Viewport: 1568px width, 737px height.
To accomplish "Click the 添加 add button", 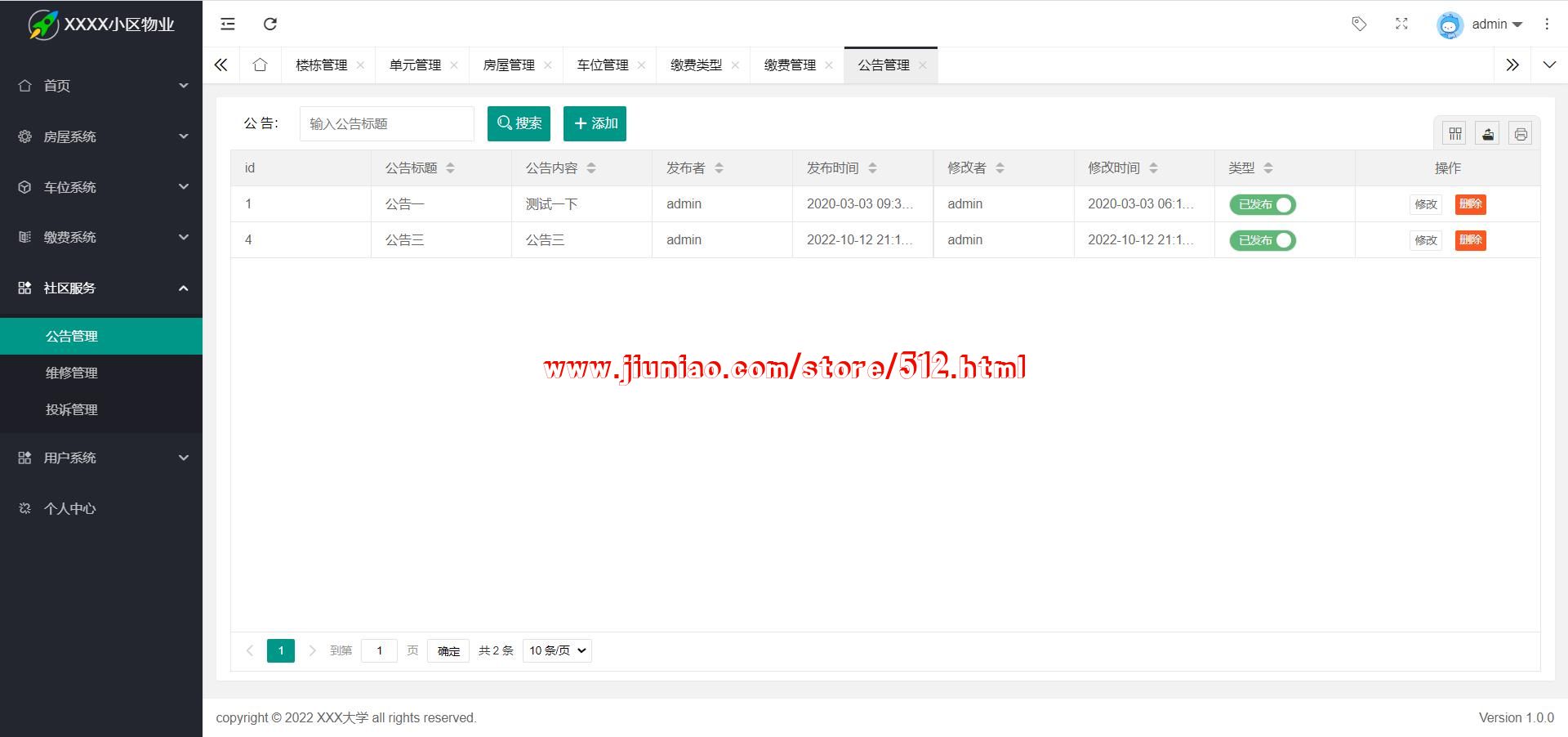I will (595, 123).
